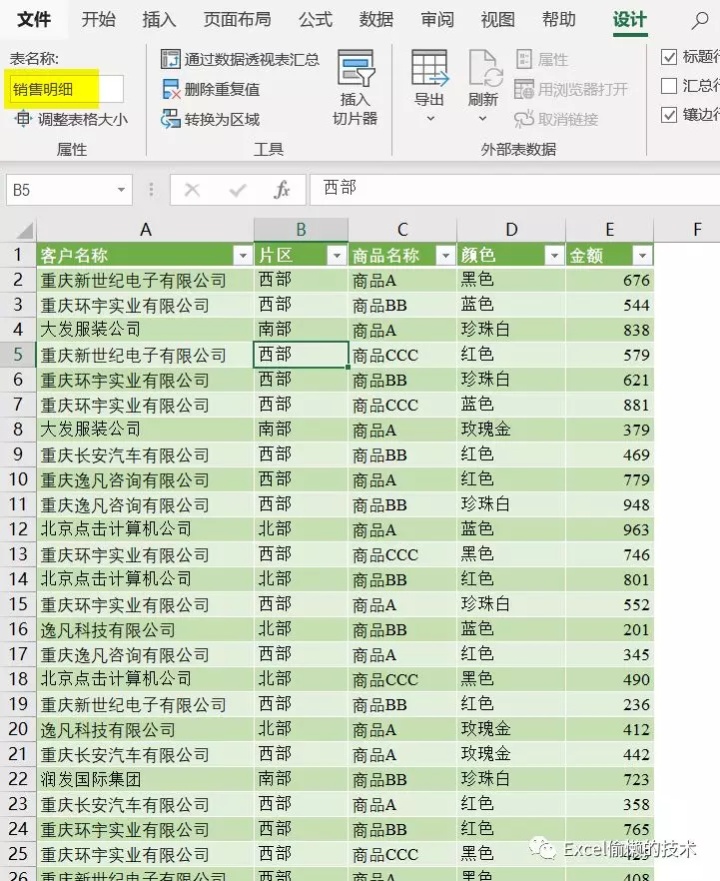Enable the Total Row (汇总行) checkbox
The image size is (720, 881).
669,86
